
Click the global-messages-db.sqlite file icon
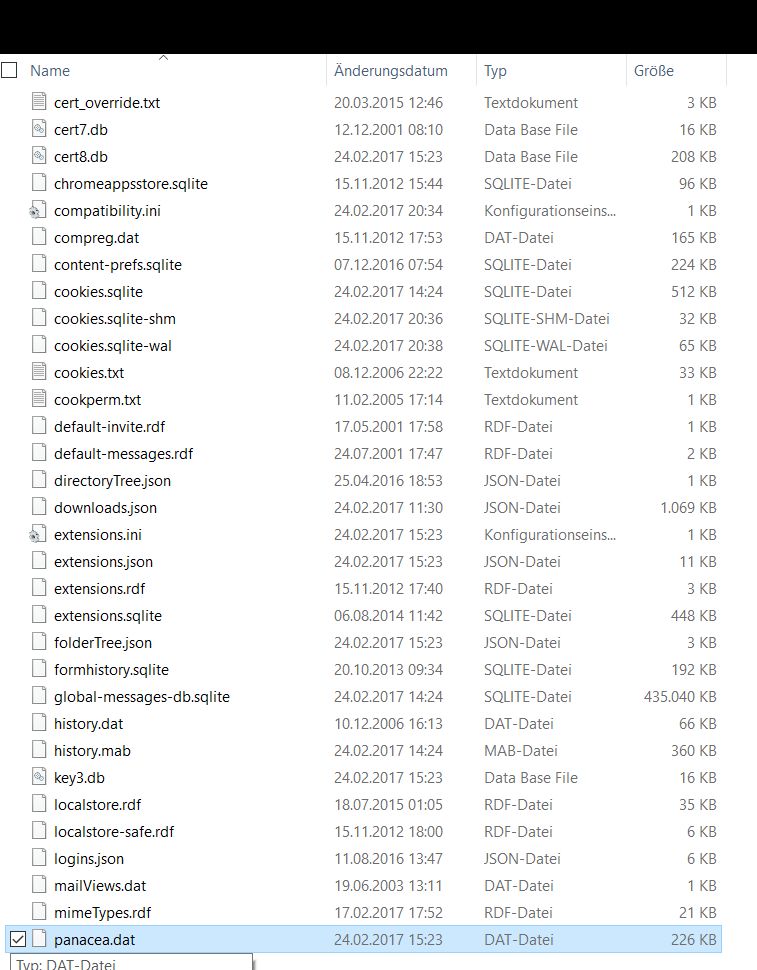pos(39,697)
